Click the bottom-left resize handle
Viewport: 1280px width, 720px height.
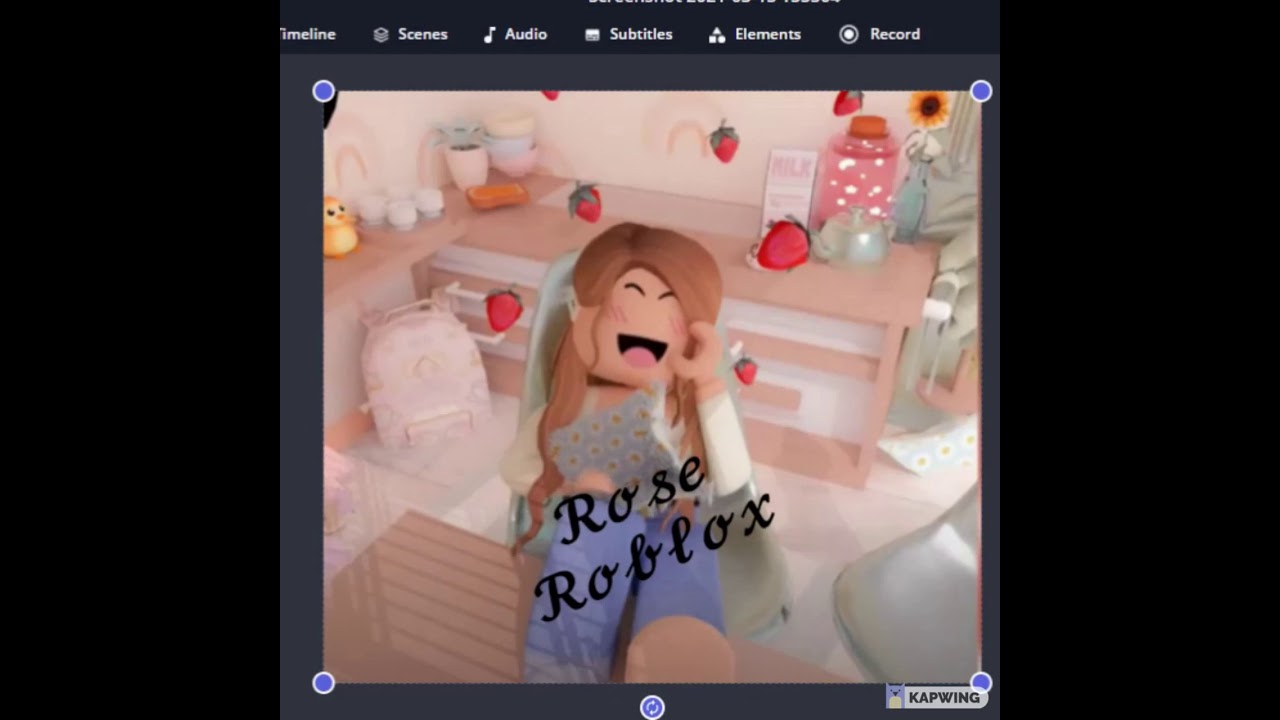[x=323, y=683]
